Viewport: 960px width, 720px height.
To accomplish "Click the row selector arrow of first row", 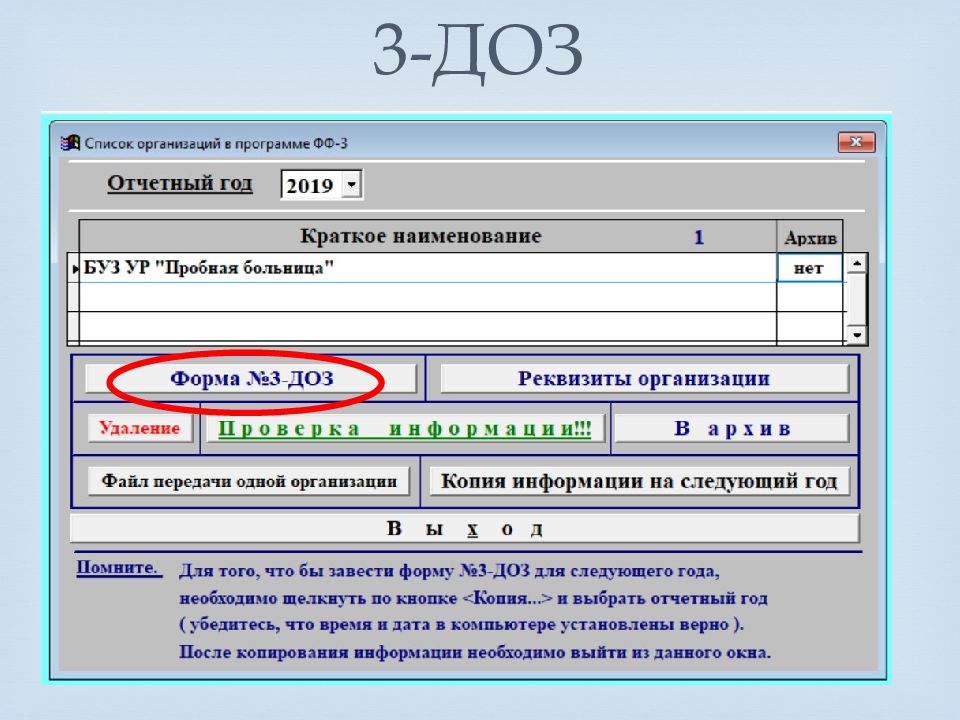I will coord(76,268).
